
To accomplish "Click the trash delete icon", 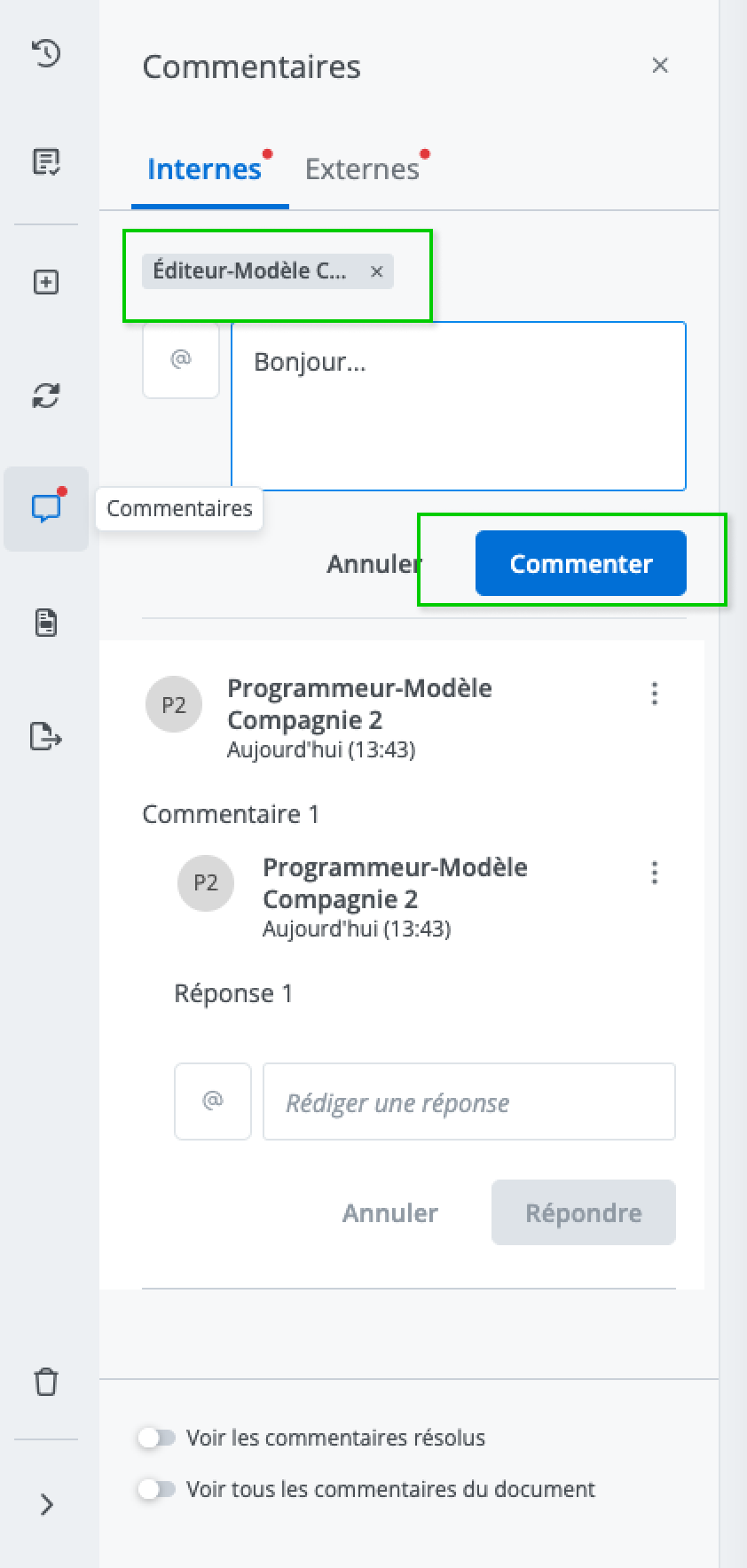I will [46, 1382].
